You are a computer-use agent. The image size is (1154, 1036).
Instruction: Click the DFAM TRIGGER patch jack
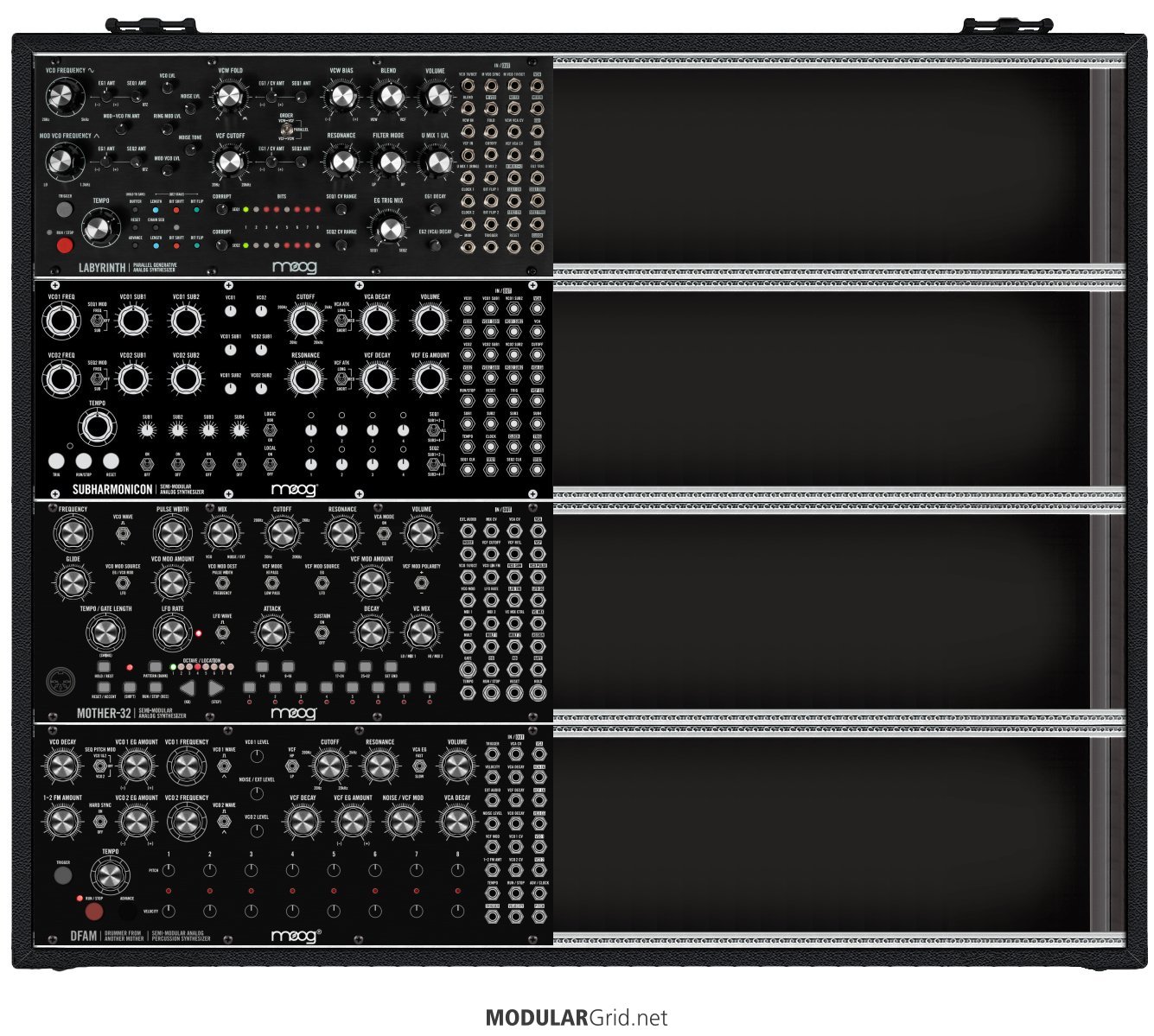point(492,753)
